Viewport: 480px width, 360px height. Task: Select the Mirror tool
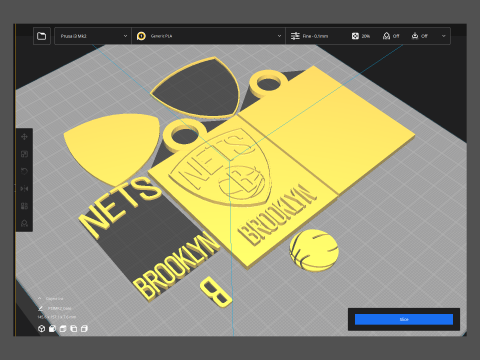tap(24, 189)
